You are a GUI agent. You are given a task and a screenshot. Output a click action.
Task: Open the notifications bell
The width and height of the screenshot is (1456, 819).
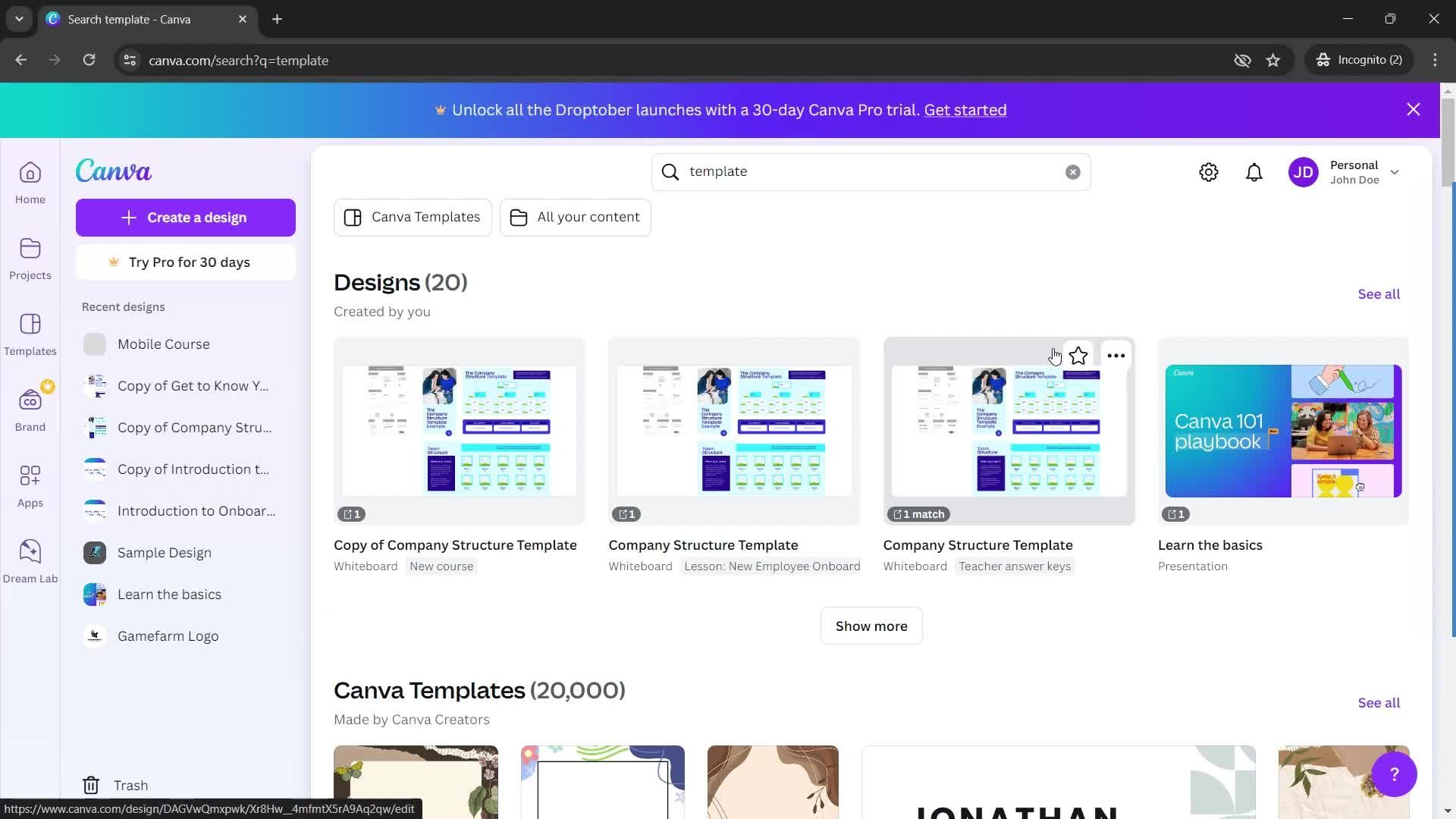(x=1254, y=172)
